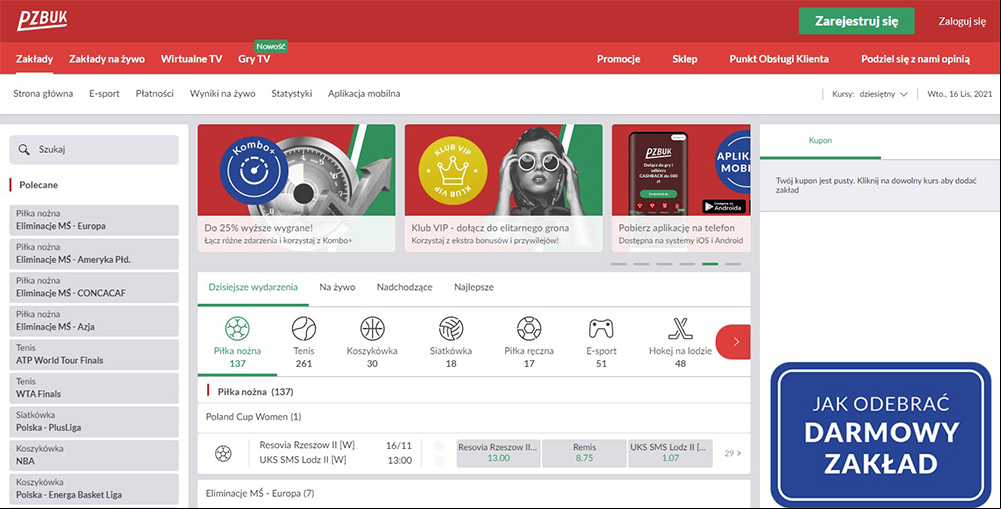This screenshot has width=1001, height=509.
Task: Select the Koszykówka basketball icon
Action: (x=372, y=329)
